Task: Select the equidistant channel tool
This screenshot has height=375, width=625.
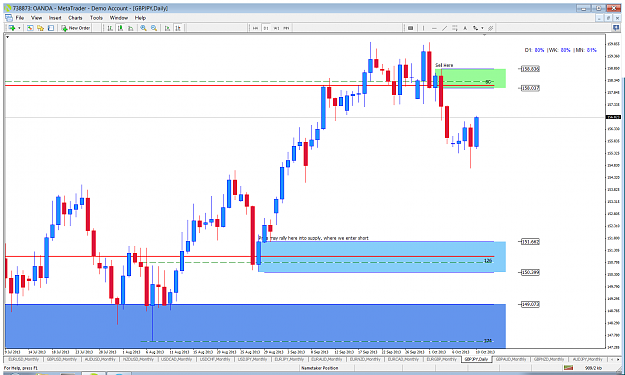Action: (455, 28)
